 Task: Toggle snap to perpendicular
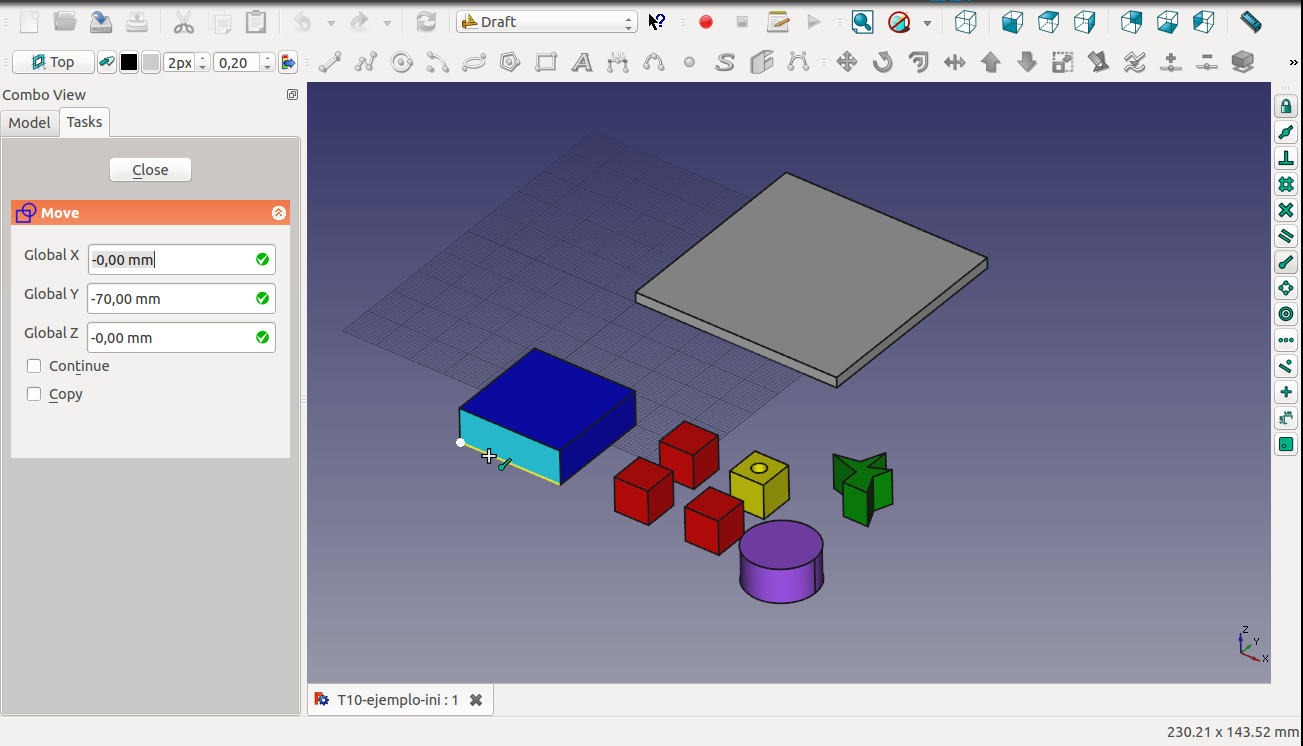(x=1286, y=158)
